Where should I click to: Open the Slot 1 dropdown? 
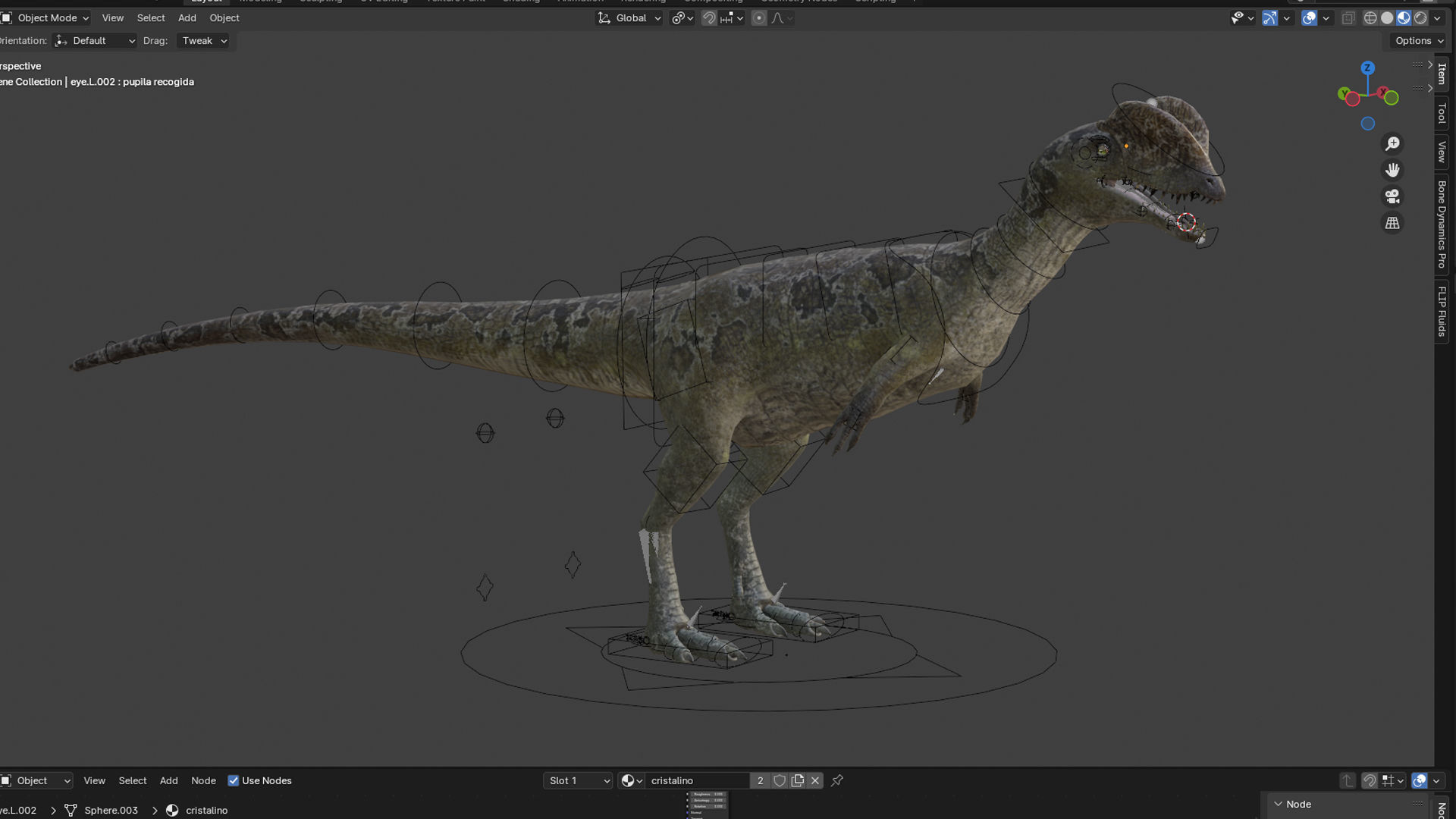(x=578, y=780)
